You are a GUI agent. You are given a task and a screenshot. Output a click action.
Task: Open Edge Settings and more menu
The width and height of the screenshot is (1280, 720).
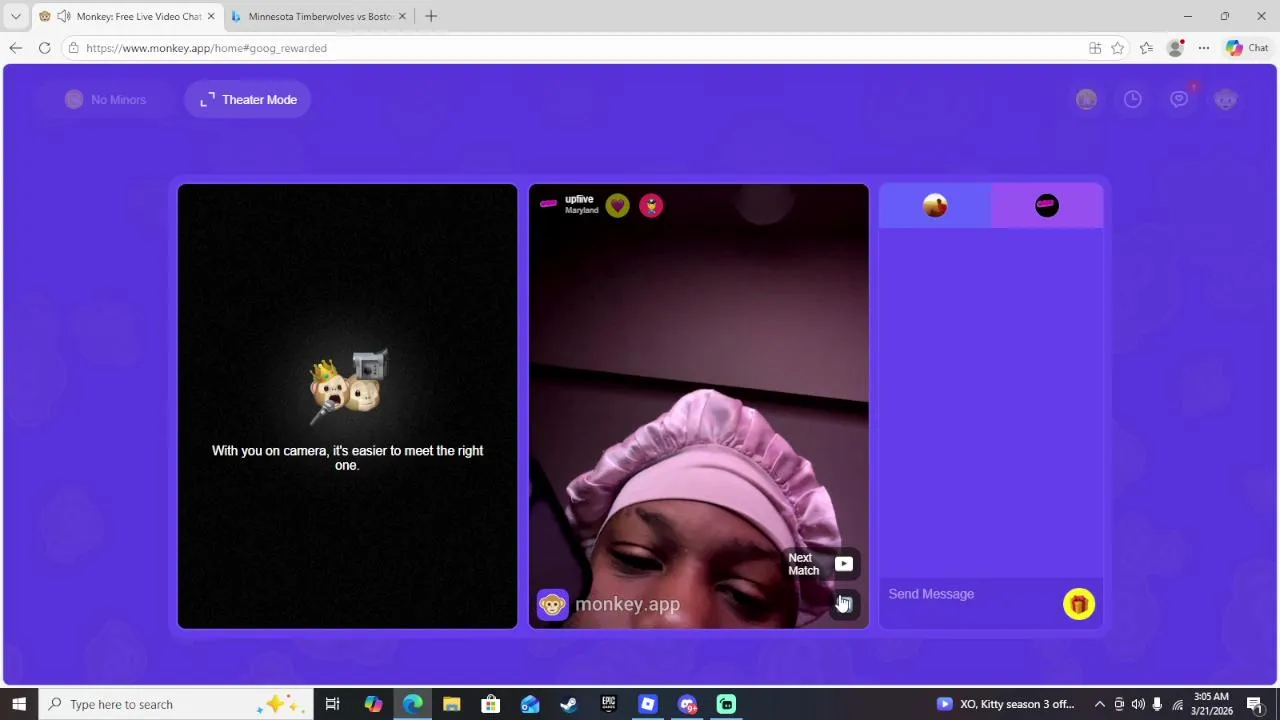(1204, 48)
